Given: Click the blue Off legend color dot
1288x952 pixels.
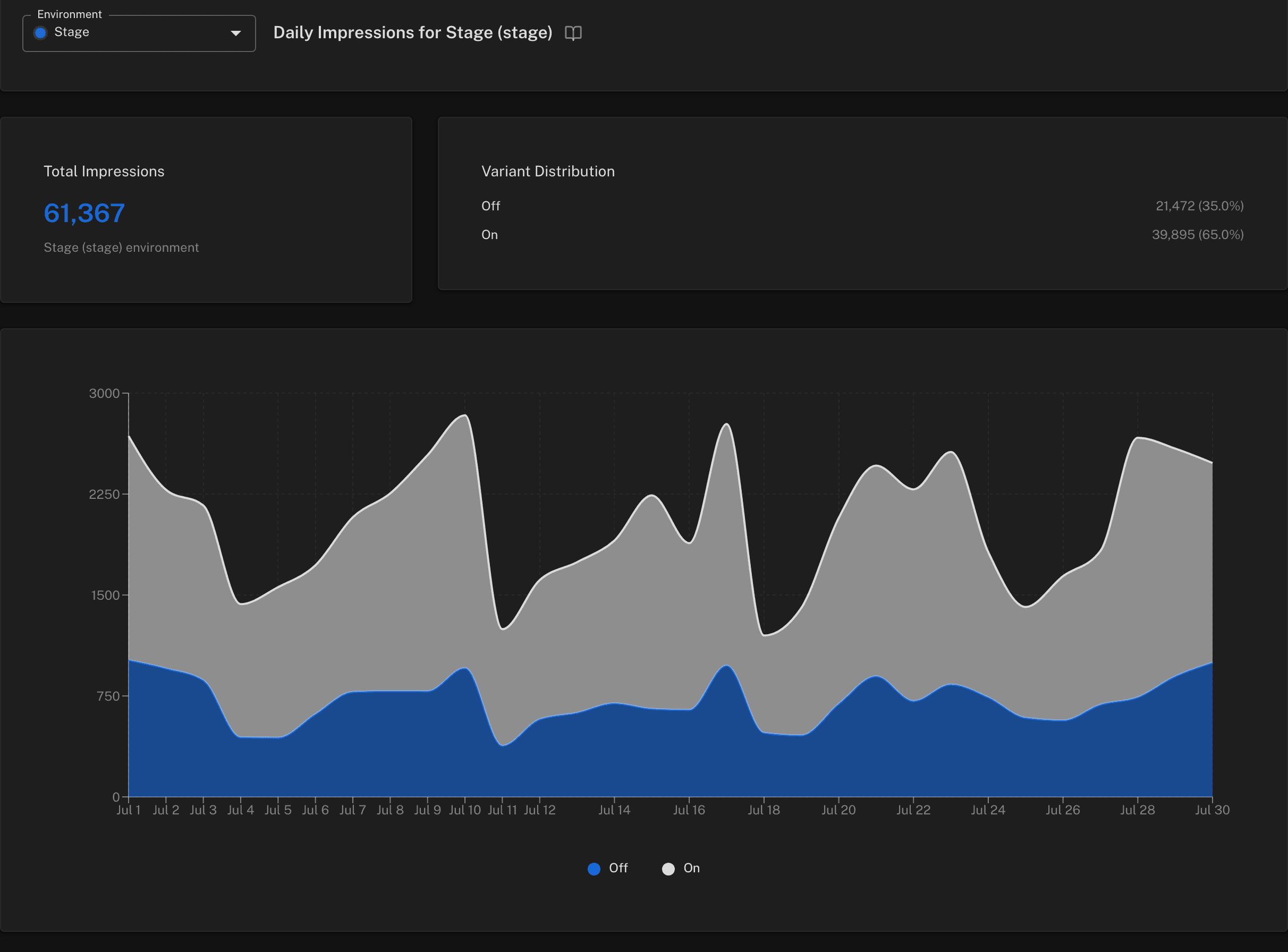Looking at the screenshot, I should (594, 869).
